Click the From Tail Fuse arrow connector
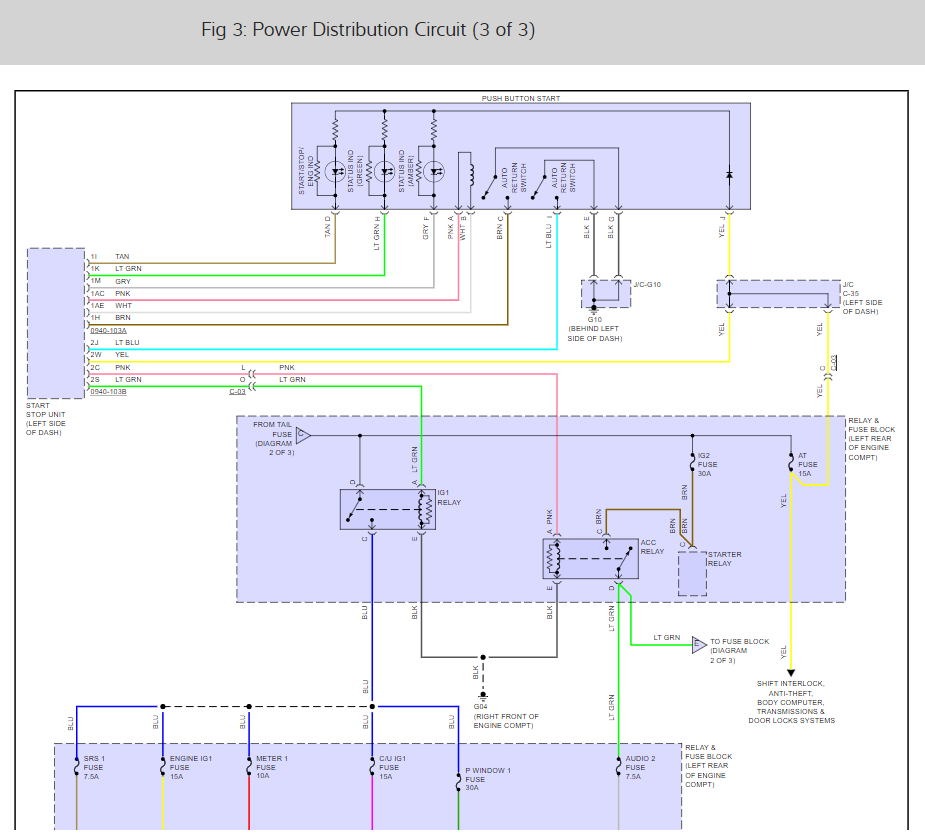 tap(303, 435)
